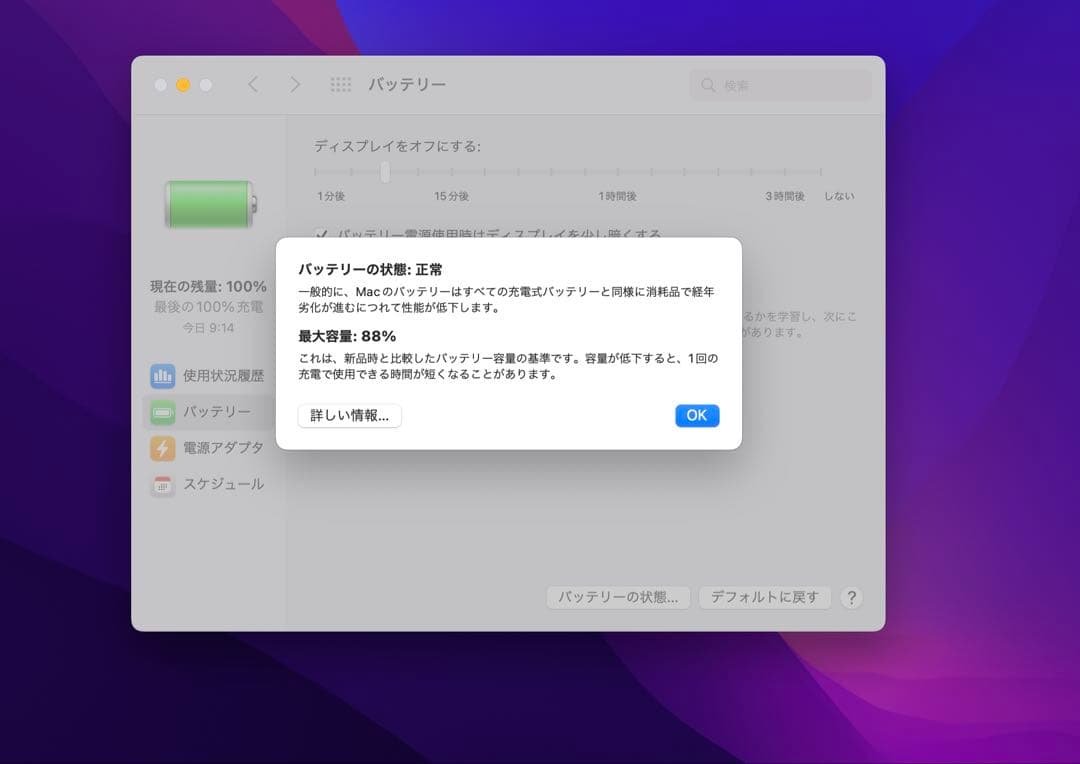Click the forward navigation arrow
This screenshot has height=764, width=1080.
click(295, 85)
